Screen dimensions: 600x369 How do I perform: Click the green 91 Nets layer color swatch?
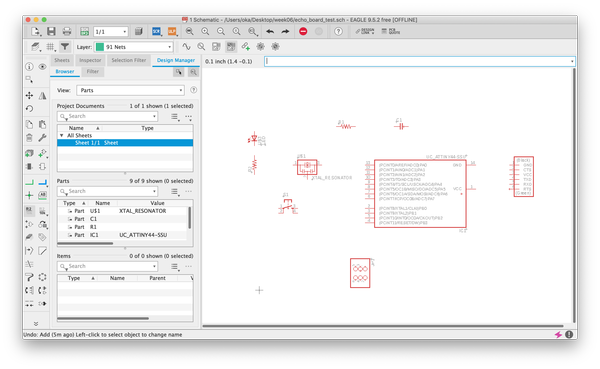coord(100,47)
